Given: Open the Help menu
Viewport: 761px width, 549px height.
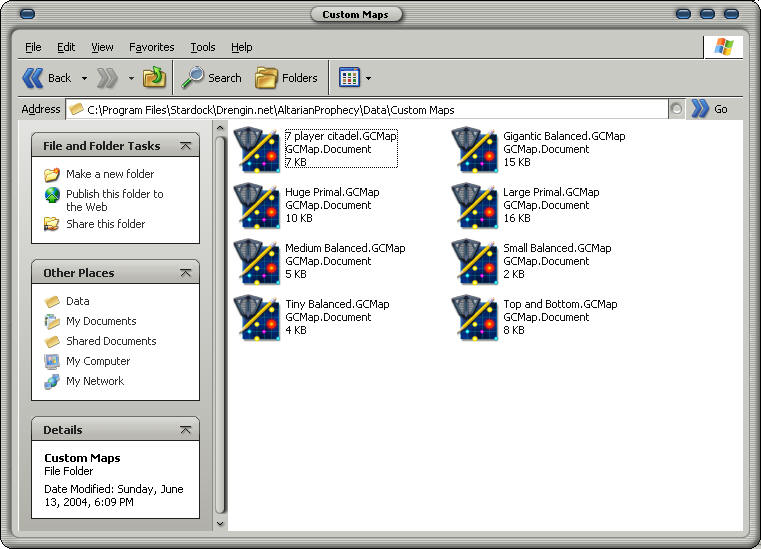Looking at the screenshot, I should [x=242, y=47].
